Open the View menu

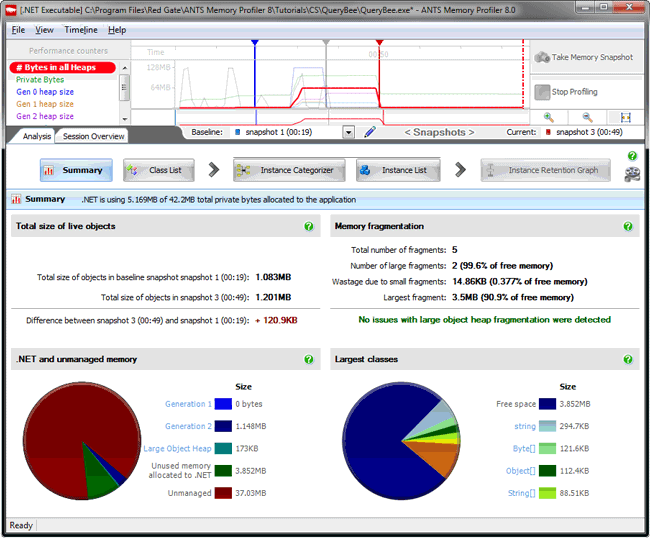44,30
